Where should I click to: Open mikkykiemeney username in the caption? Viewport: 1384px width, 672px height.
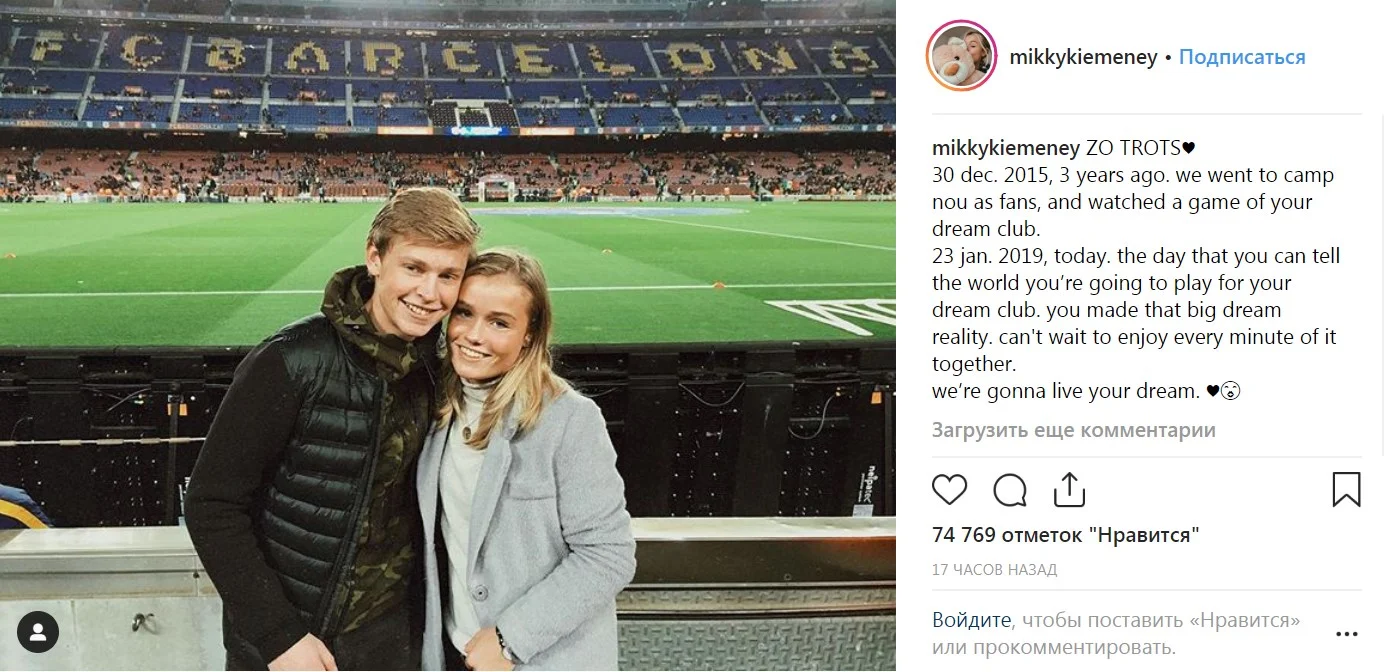pos(1006,148)
